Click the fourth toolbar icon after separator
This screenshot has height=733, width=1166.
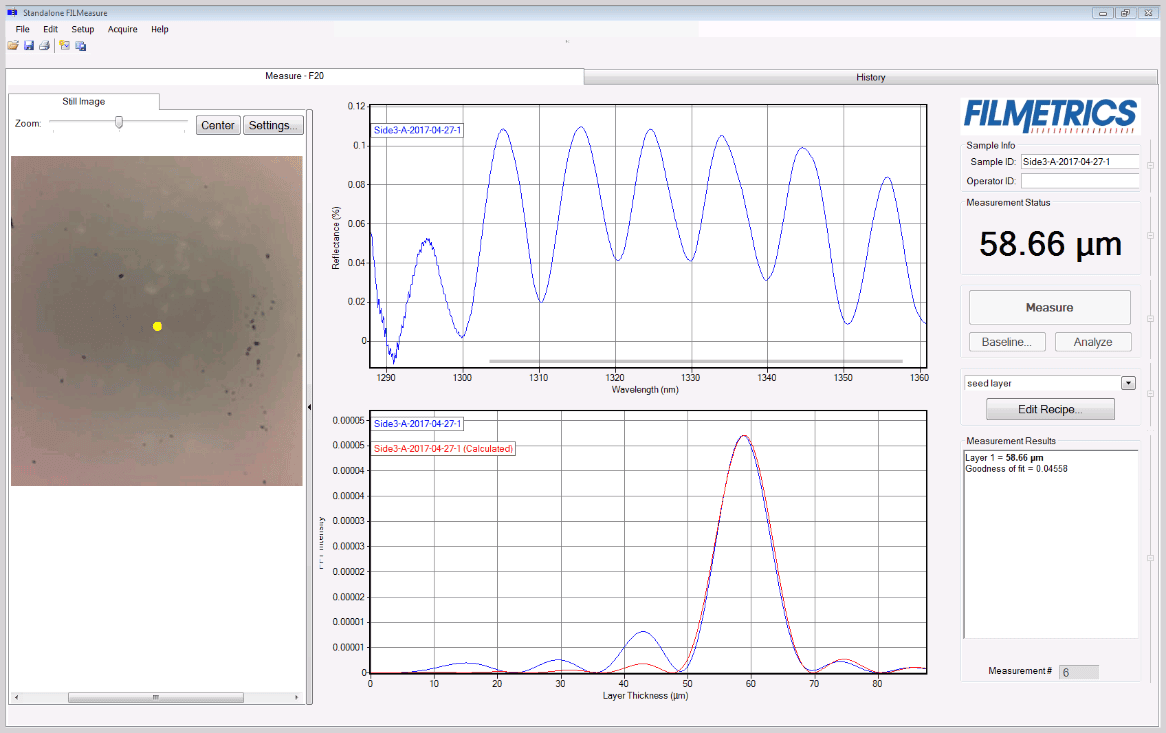64,46
